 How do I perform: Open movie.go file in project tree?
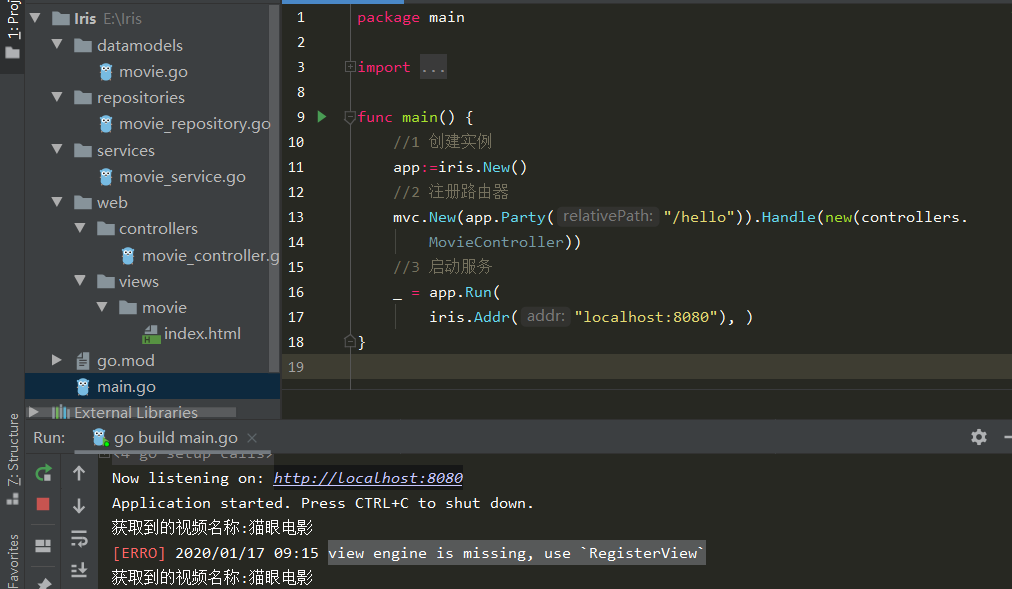coord(153,72)
